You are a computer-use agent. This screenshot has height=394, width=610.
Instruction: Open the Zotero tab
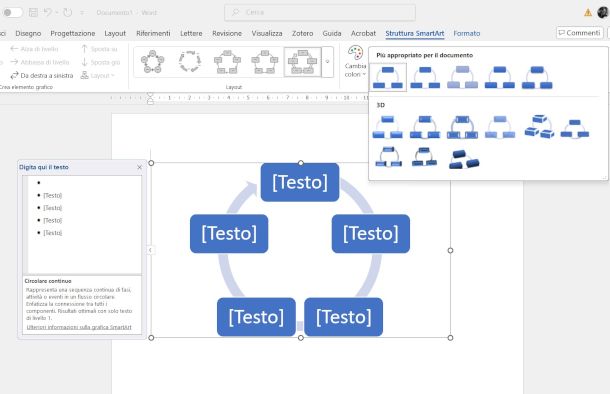(x=302, y=33)
